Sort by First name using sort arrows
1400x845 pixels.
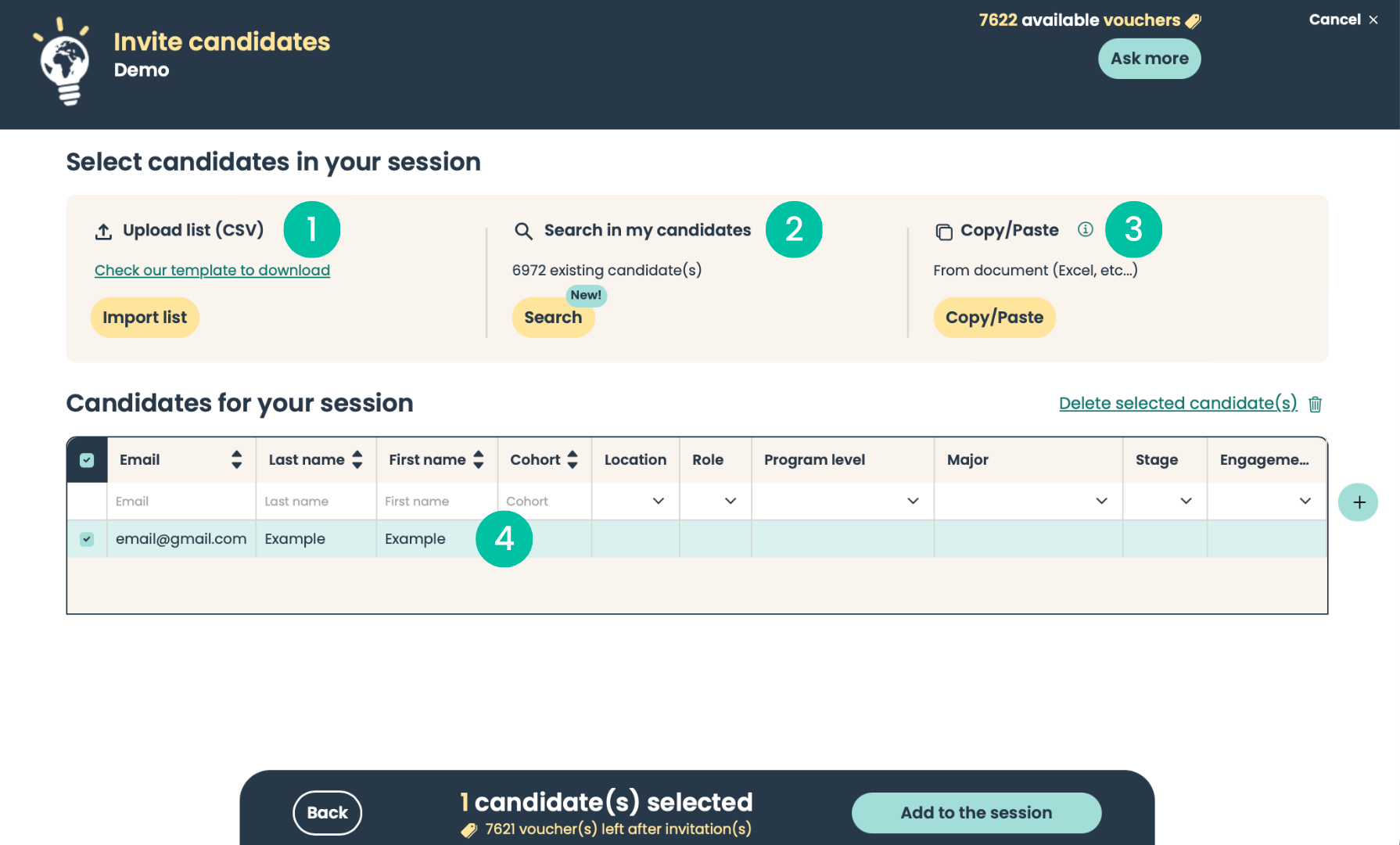click(479, 460)
